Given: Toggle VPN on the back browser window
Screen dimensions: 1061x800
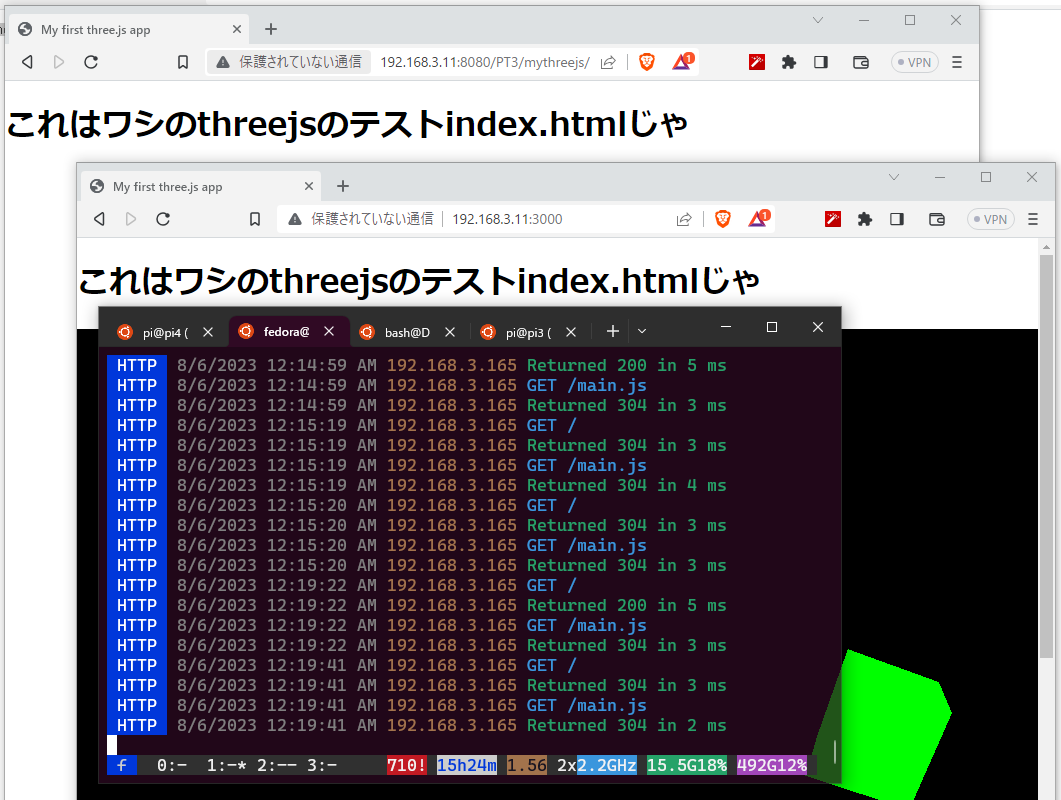Looking at the screenshot, I should pos(914,62).
